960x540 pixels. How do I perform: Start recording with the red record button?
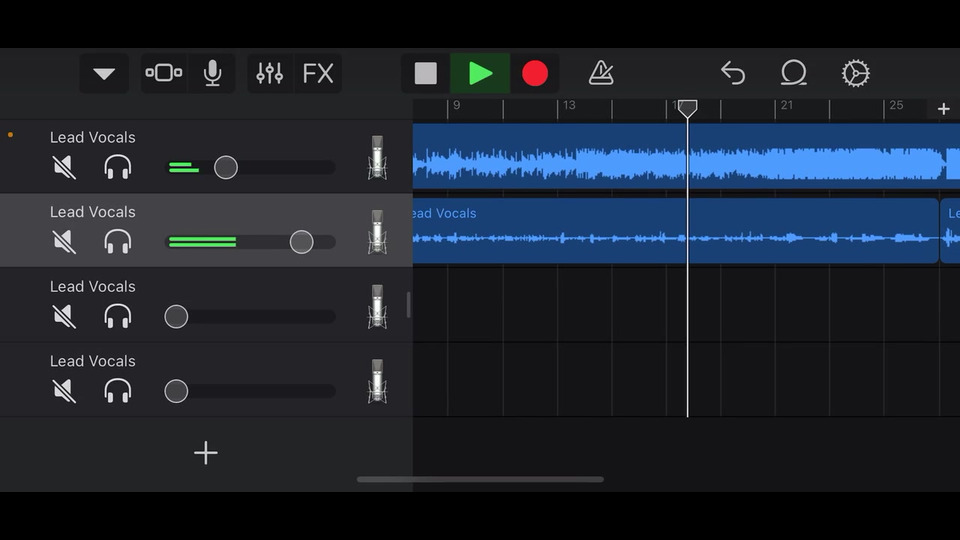tap(534, 73)
